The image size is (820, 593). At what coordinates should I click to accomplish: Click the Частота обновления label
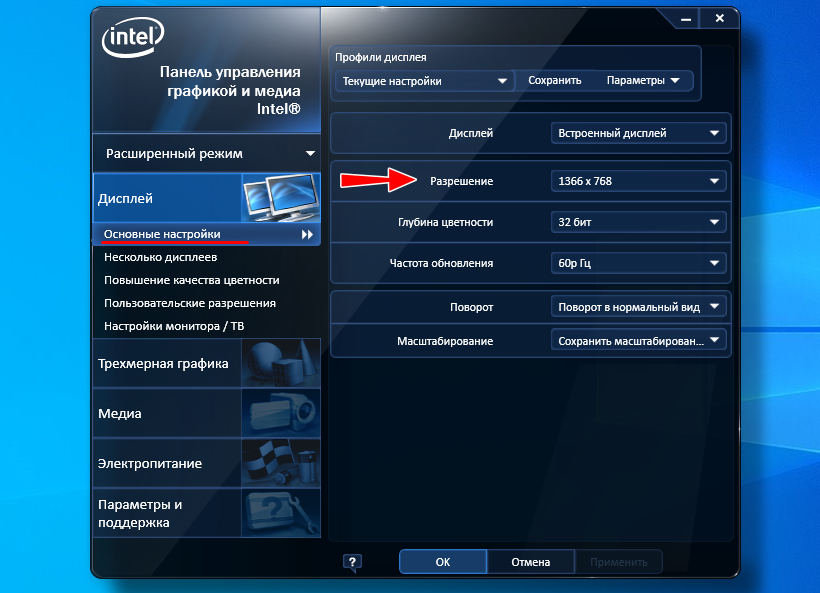click(441, 263)
